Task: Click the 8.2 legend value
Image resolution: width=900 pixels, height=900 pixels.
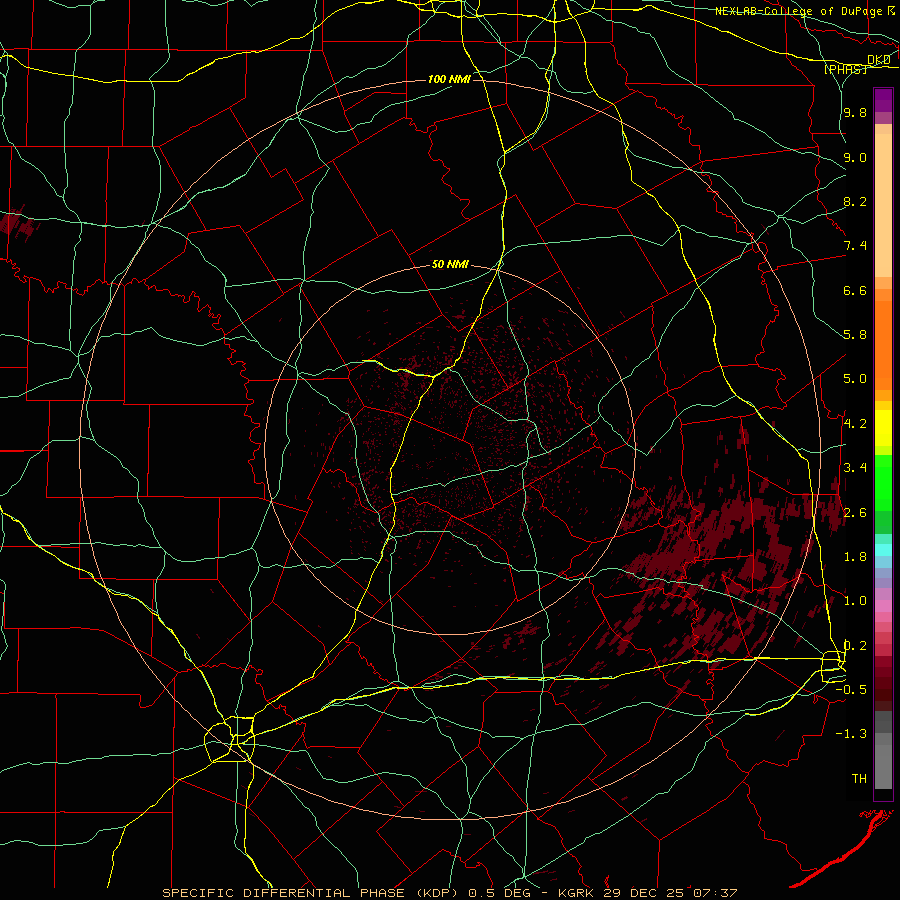Action: (855, 201)
